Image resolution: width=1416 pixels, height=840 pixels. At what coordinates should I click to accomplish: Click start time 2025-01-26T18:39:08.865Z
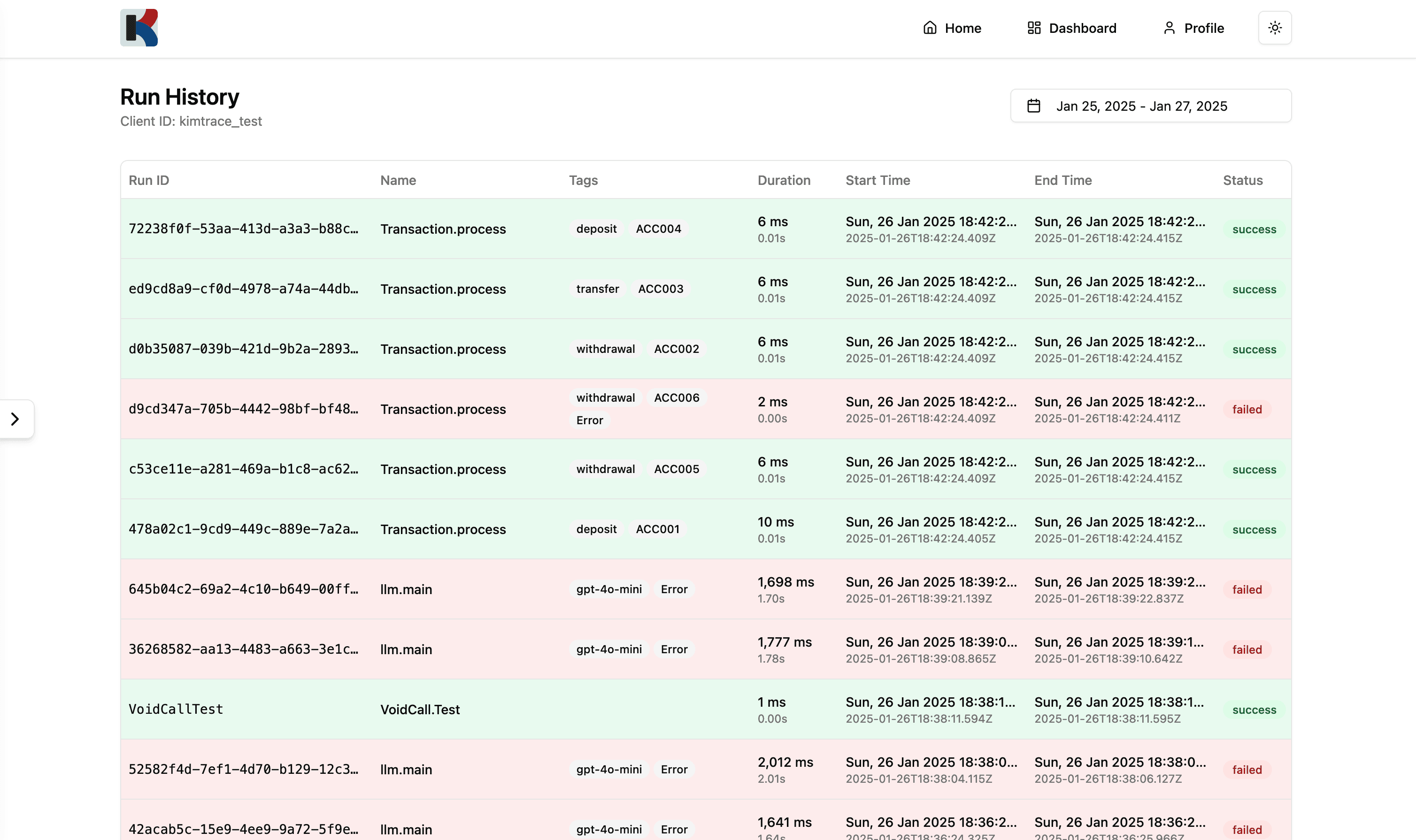point(921,658)
